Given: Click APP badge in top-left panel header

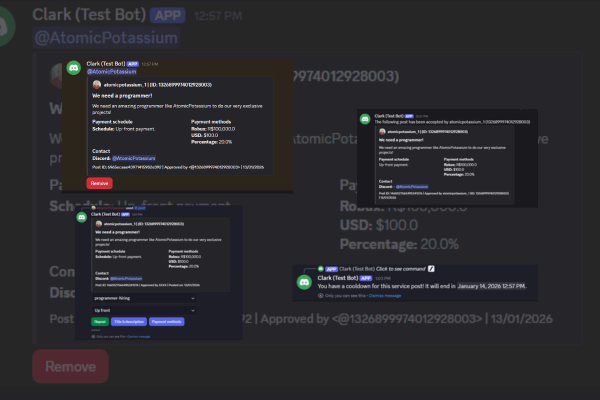Looking at the screenshot, I should coord(132,64).
